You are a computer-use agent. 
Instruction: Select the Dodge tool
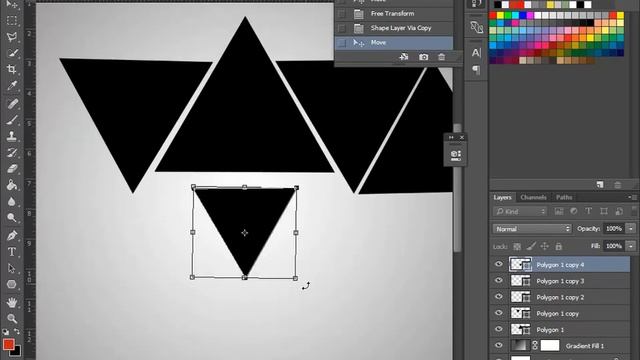11,218
